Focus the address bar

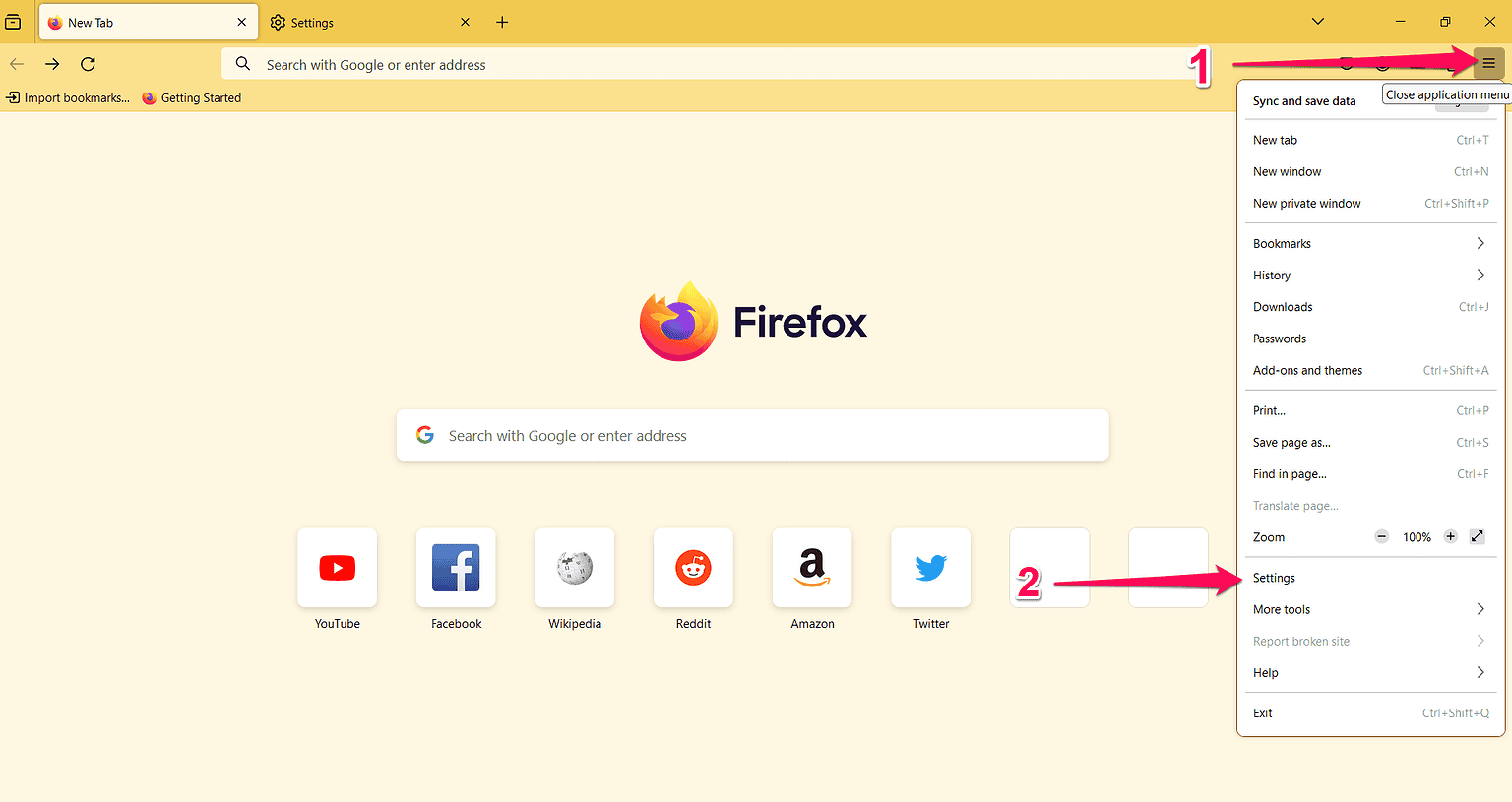click(x=709, y=65)
